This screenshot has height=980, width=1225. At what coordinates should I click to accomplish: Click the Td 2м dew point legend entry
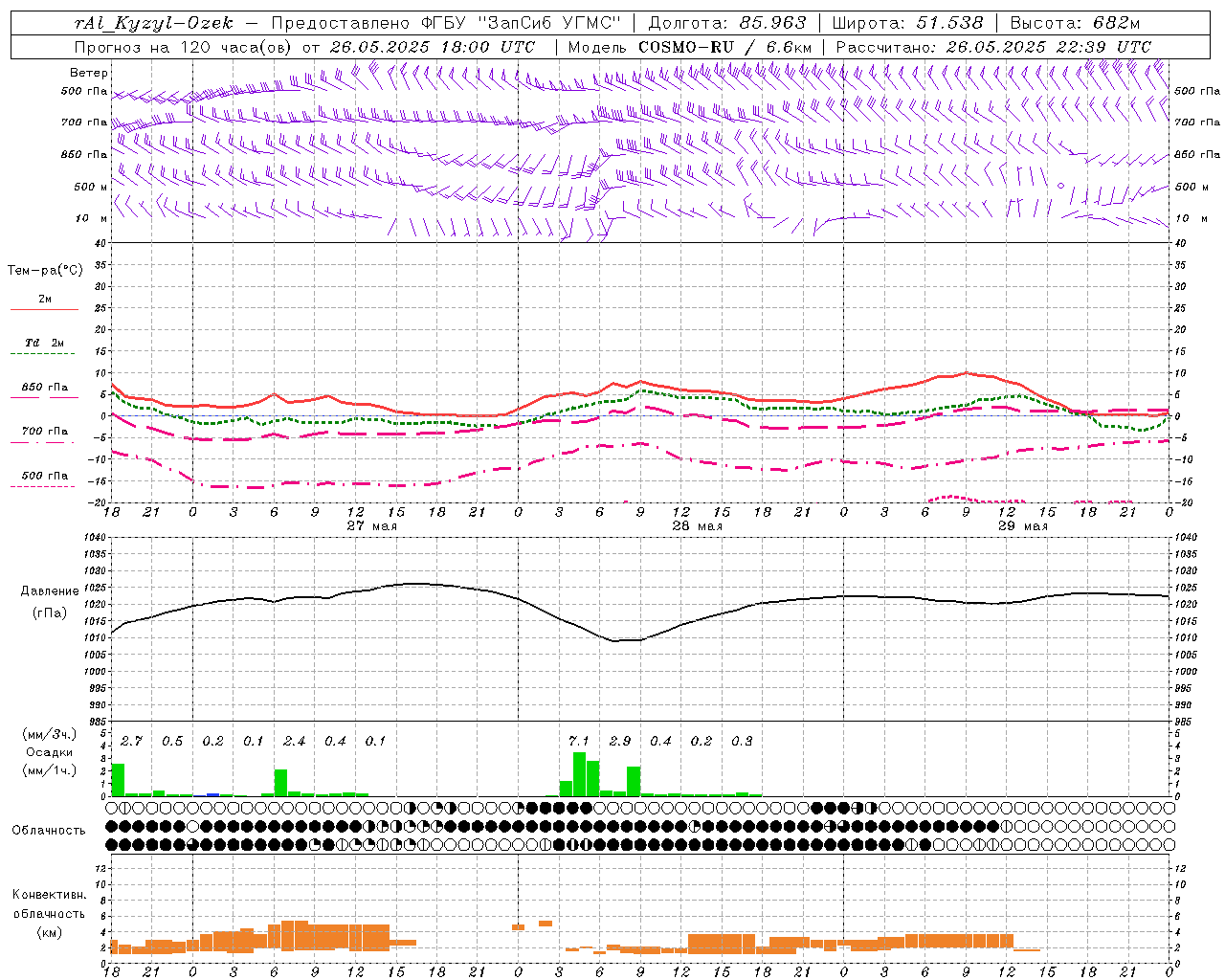45,343
